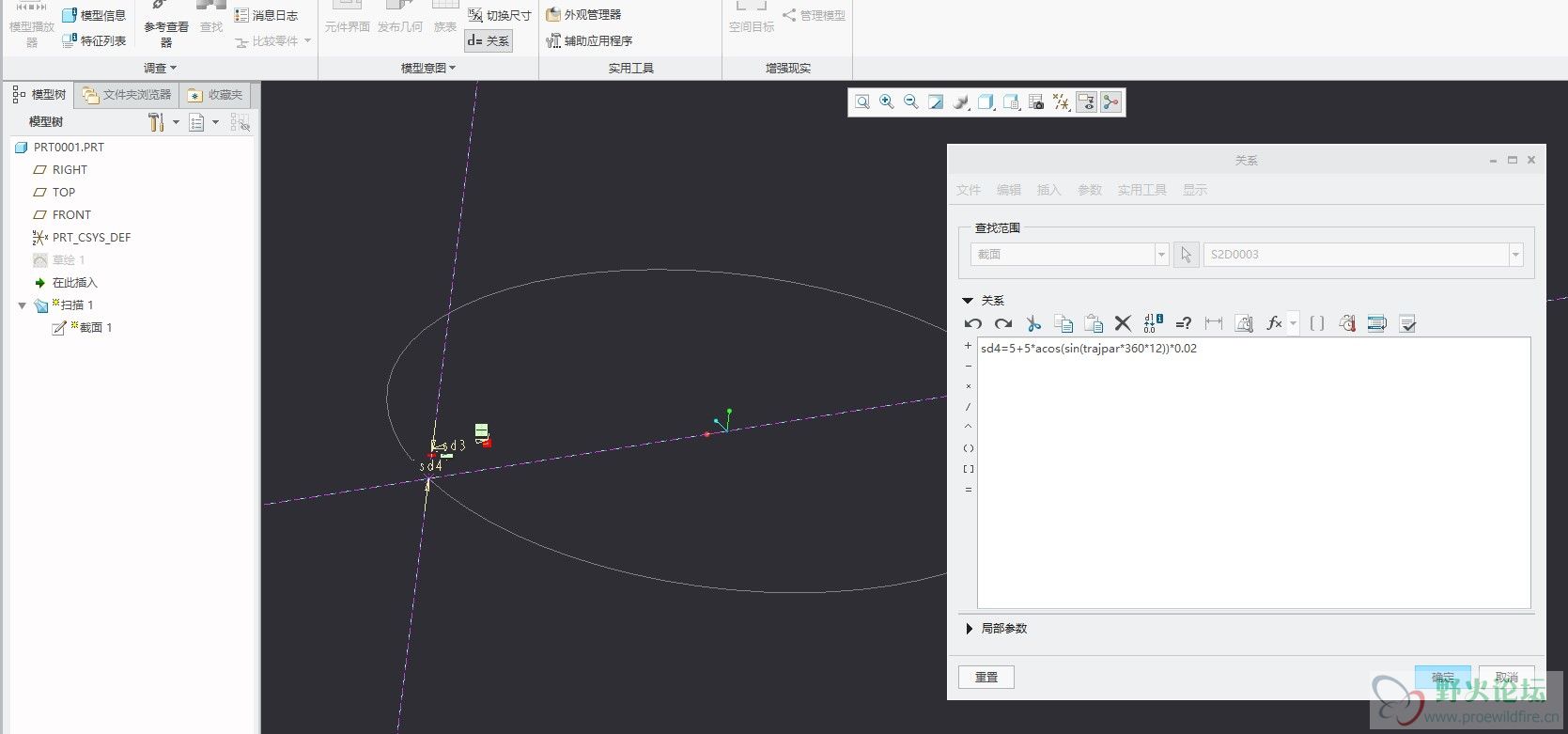The width and height of the screenshot is (1568, 734).
Task: Click the Zoom In magnifier icon
Action: [886, 102]
